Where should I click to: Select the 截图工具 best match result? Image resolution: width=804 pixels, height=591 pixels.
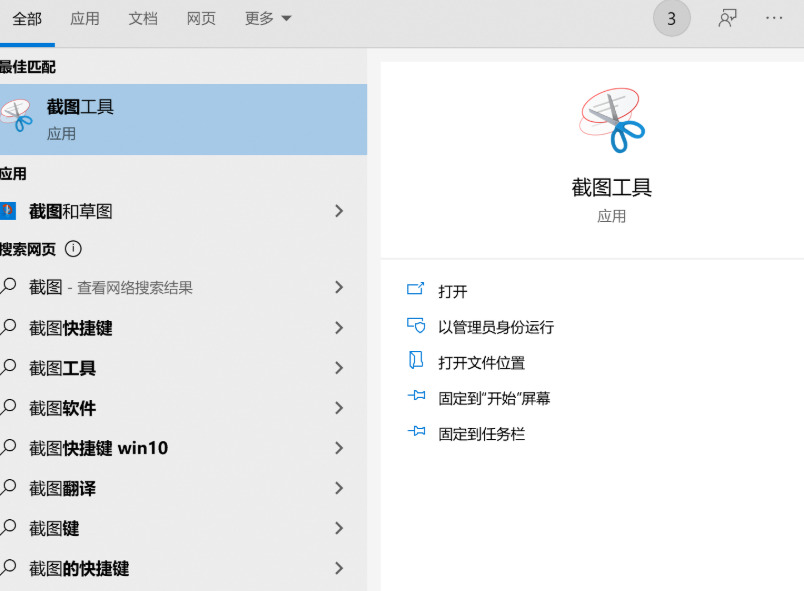pos(183,119)
